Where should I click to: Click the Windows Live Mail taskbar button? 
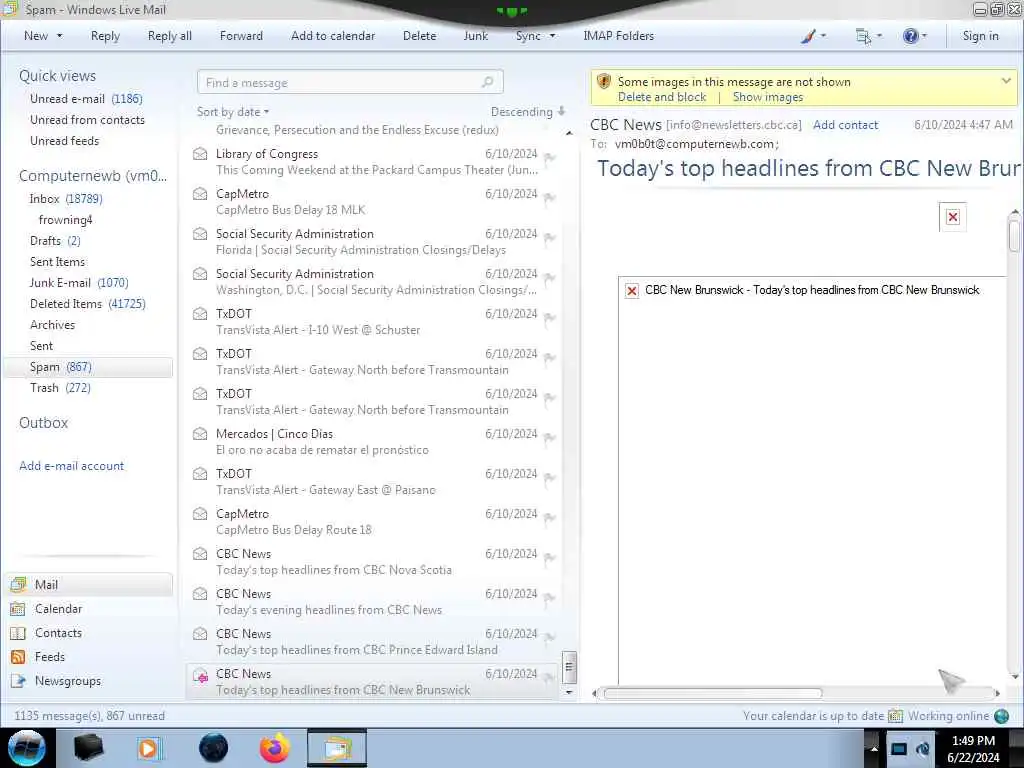[x=337, y=748]
